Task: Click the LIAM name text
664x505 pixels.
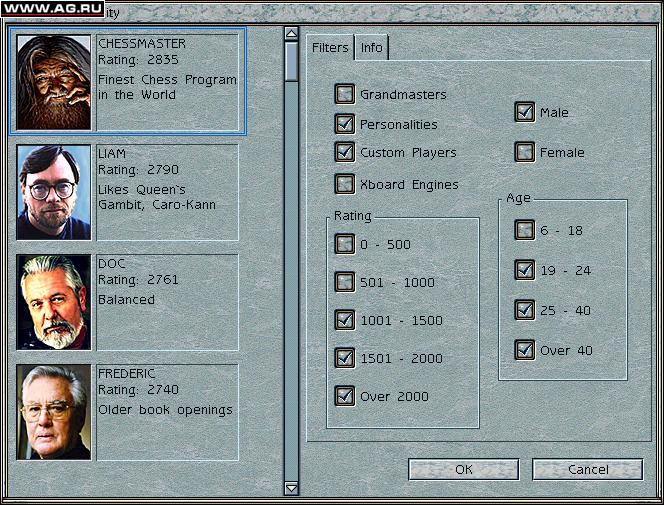Action: pyautogui.click(x=112, y=154)
